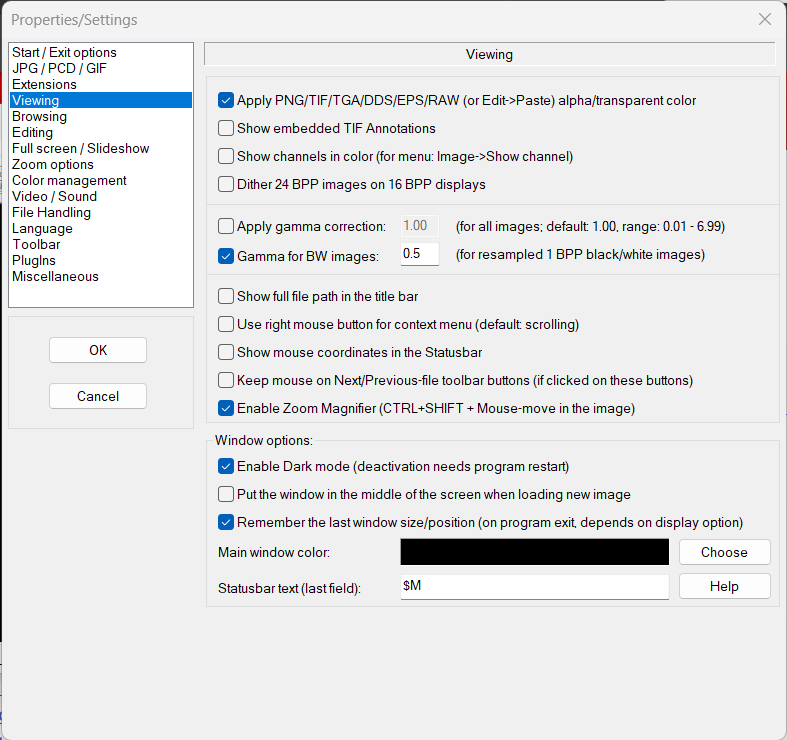Viewport: 787px width, 740px height.
Task: Enable Show mouse coordinates in the Statusbar
Action: [226, 352]
